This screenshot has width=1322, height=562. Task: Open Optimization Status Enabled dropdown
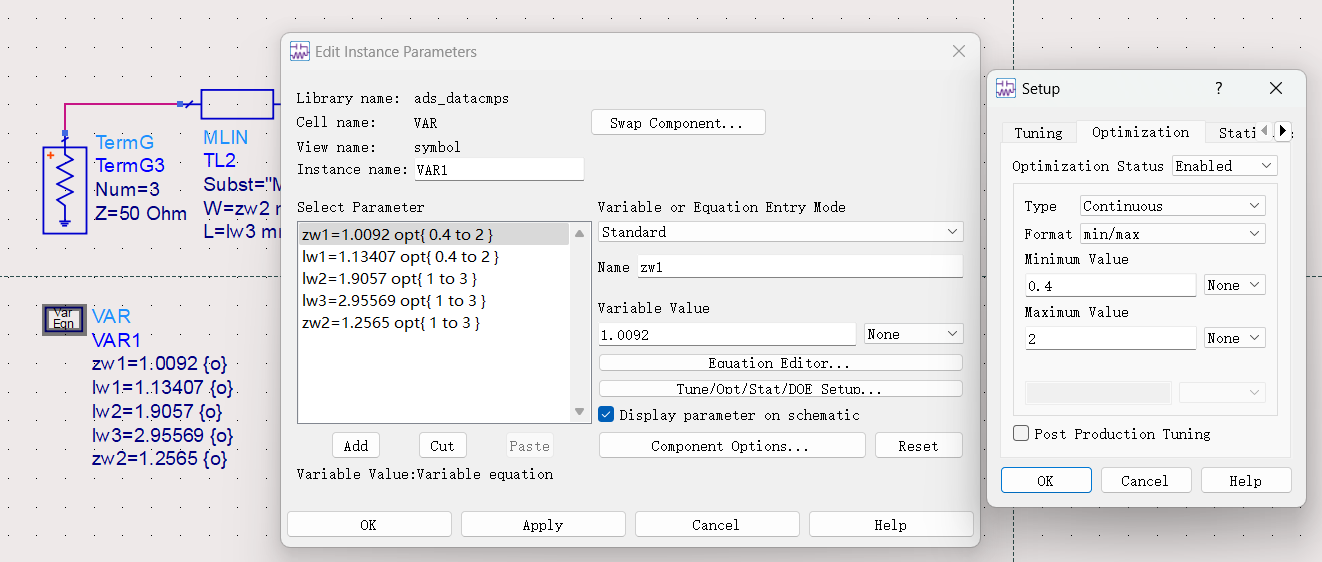tap(1226, 166)
